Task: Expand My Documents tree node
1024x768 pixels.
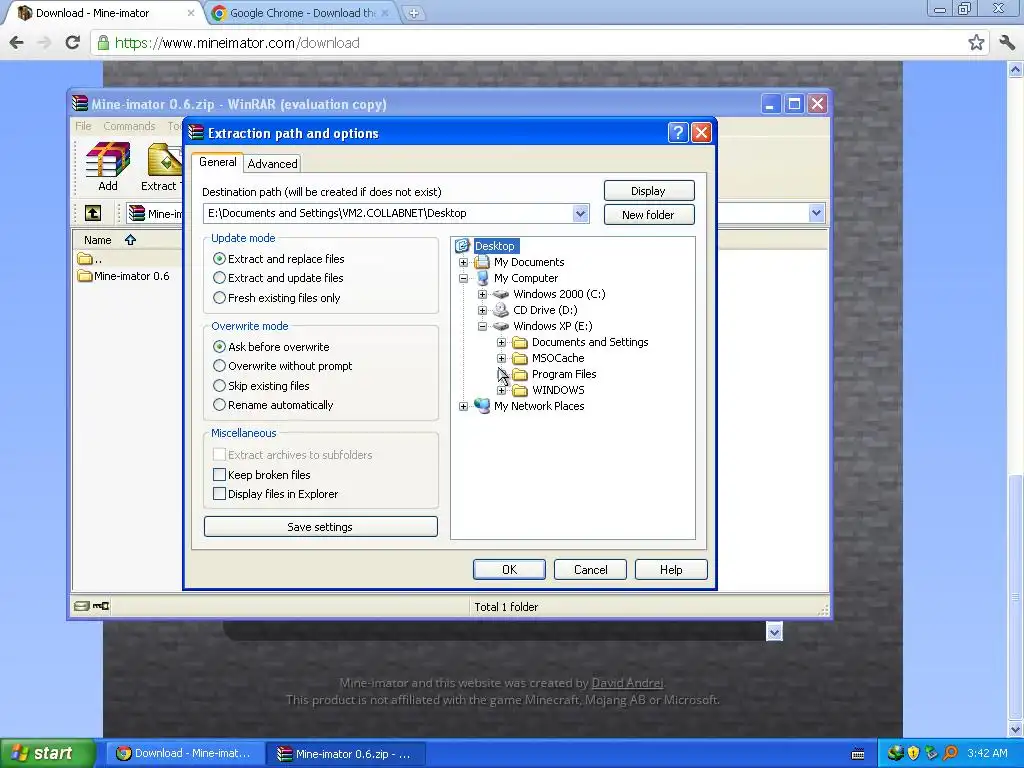Action: point(463,262)
